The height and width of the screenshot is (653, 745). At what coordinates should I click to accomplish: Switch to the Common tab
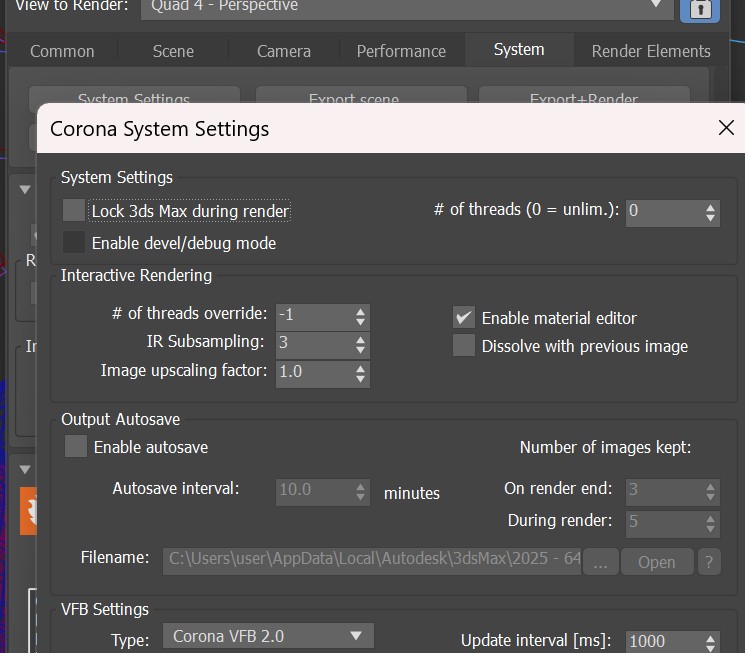pyautogui.click(x=62, y=51)
